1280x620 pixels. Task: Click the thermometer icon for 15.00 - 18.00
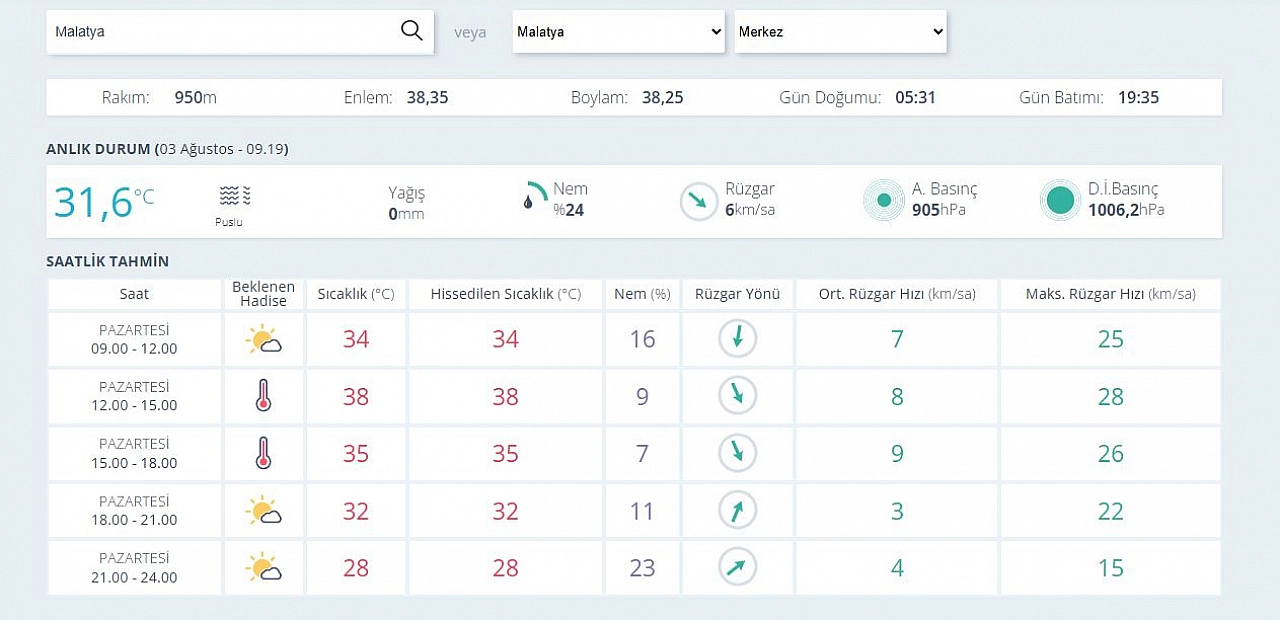[x=263, y=453]
